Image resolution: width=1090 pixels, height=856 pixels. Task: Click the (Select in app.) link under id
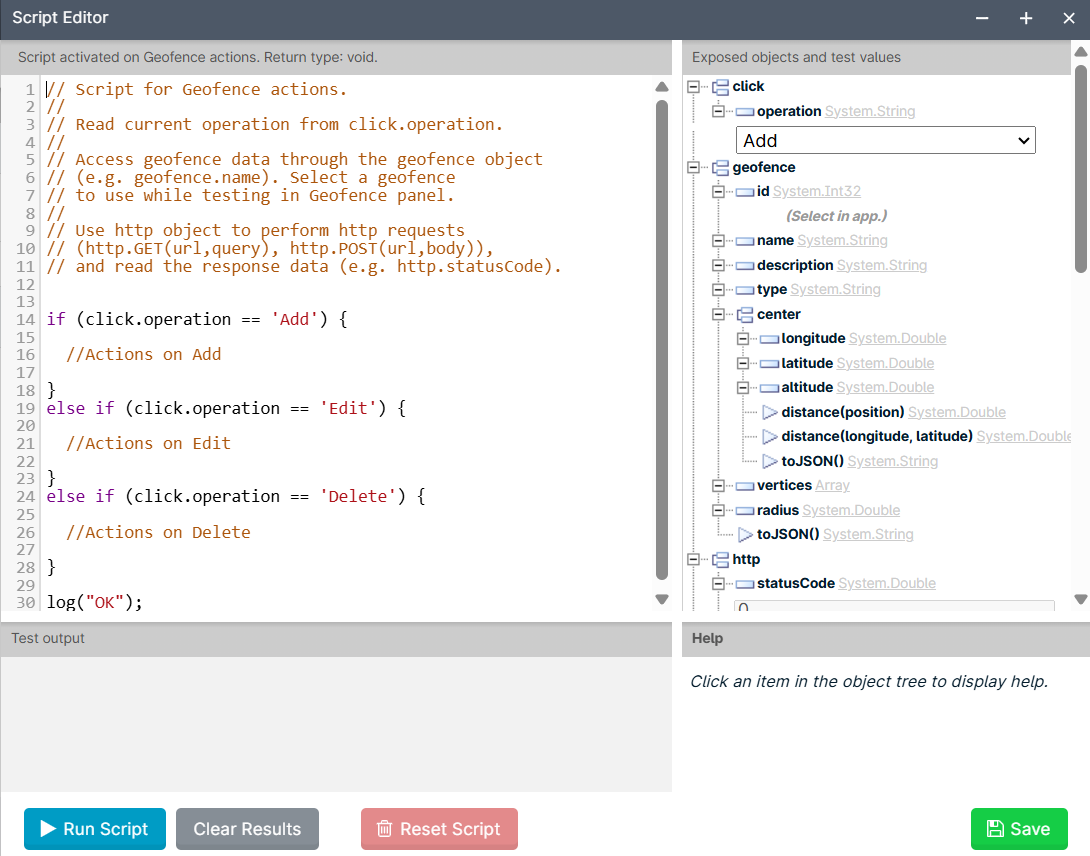pyautogui.click(x=836, y=215)
